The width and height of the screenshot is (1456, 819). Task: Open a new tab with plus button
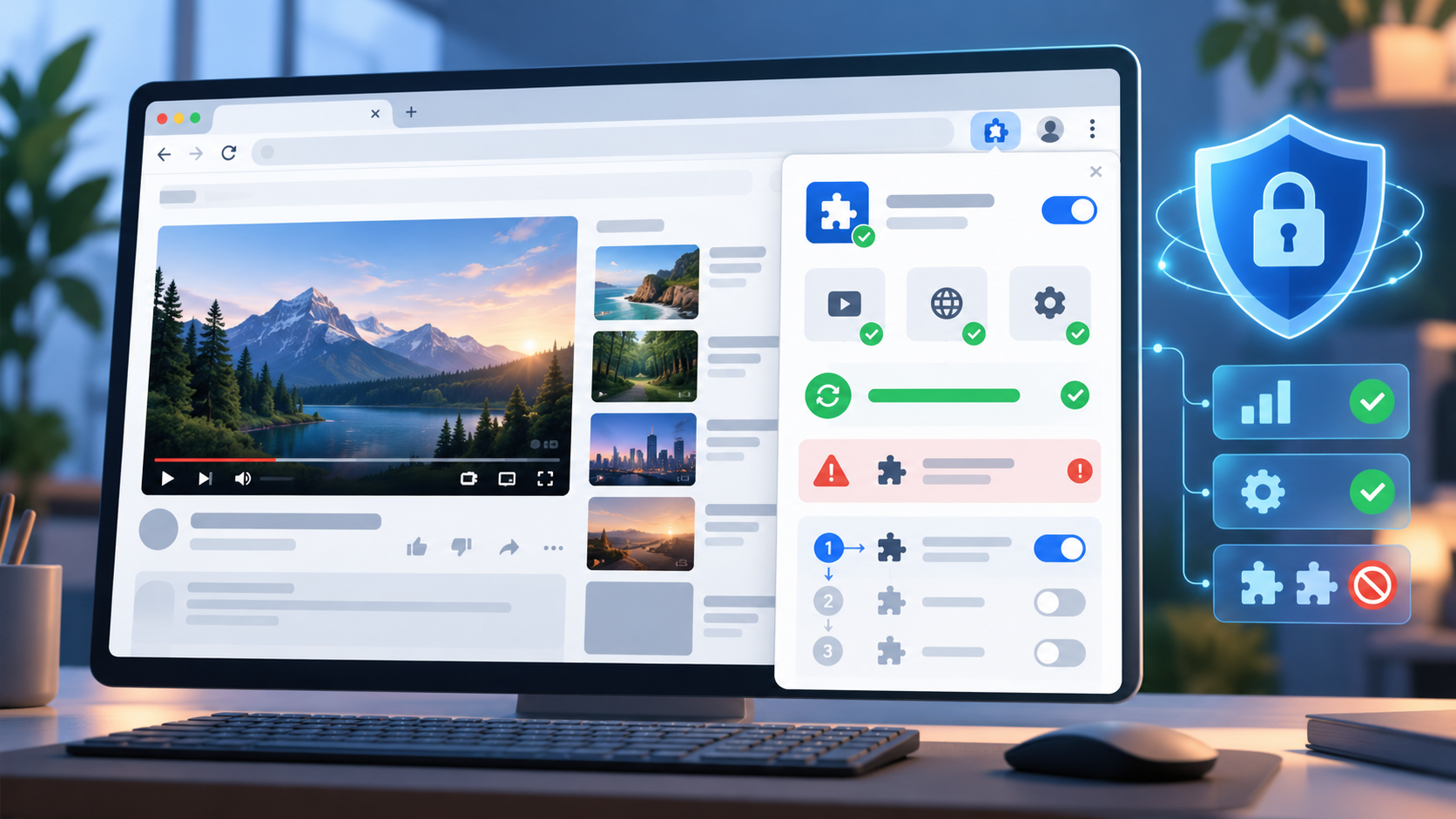click(411, 111)
